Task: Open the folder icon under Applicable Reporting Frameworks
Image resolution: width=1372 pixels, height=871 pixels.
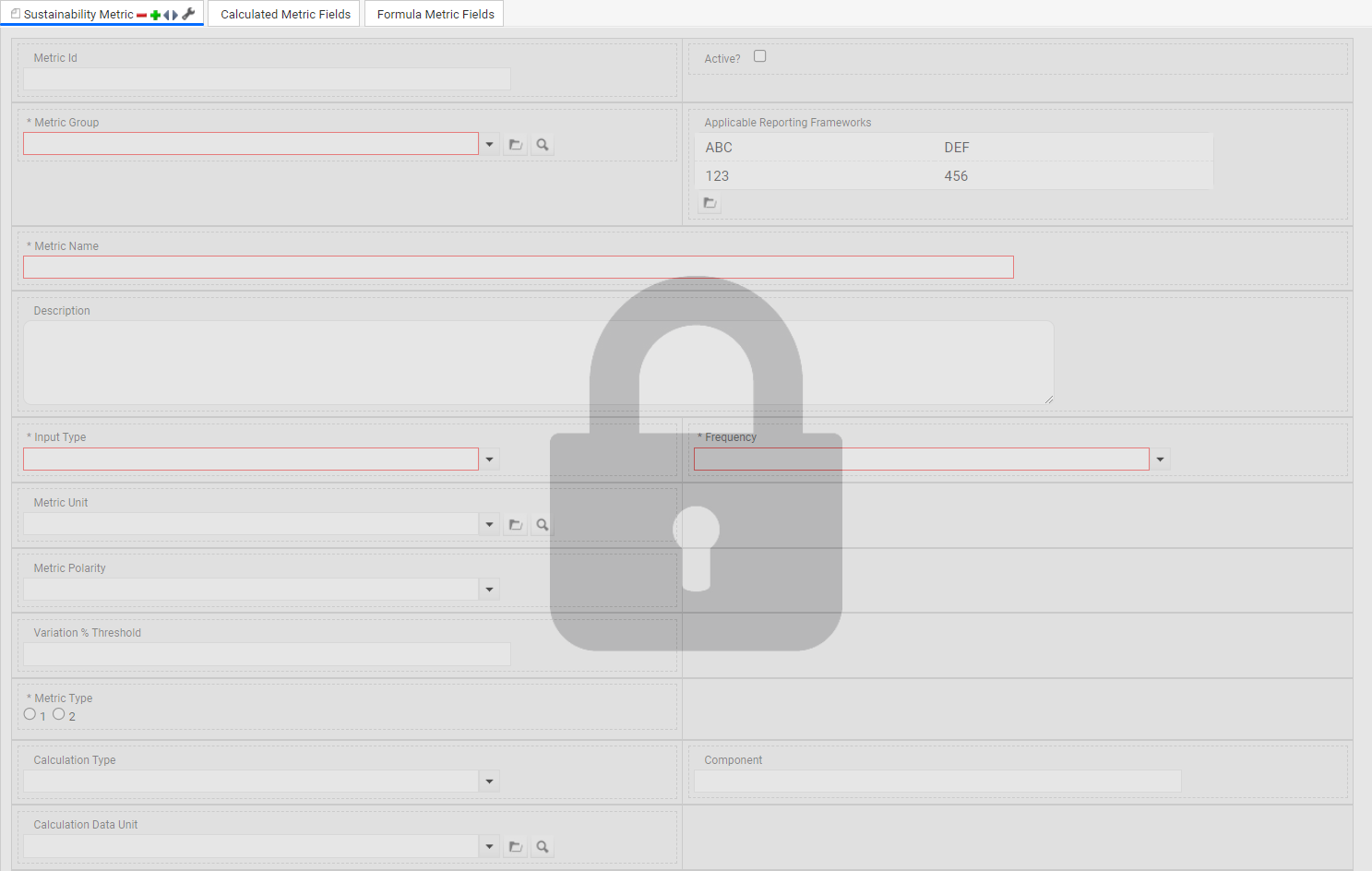Action: (x=709, y=202)
